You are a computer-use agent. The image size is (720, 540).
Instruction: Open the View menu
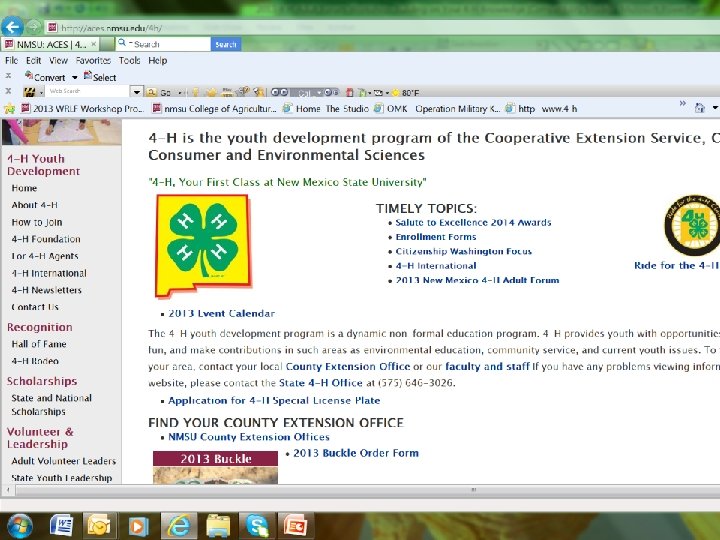click(58, 61)
